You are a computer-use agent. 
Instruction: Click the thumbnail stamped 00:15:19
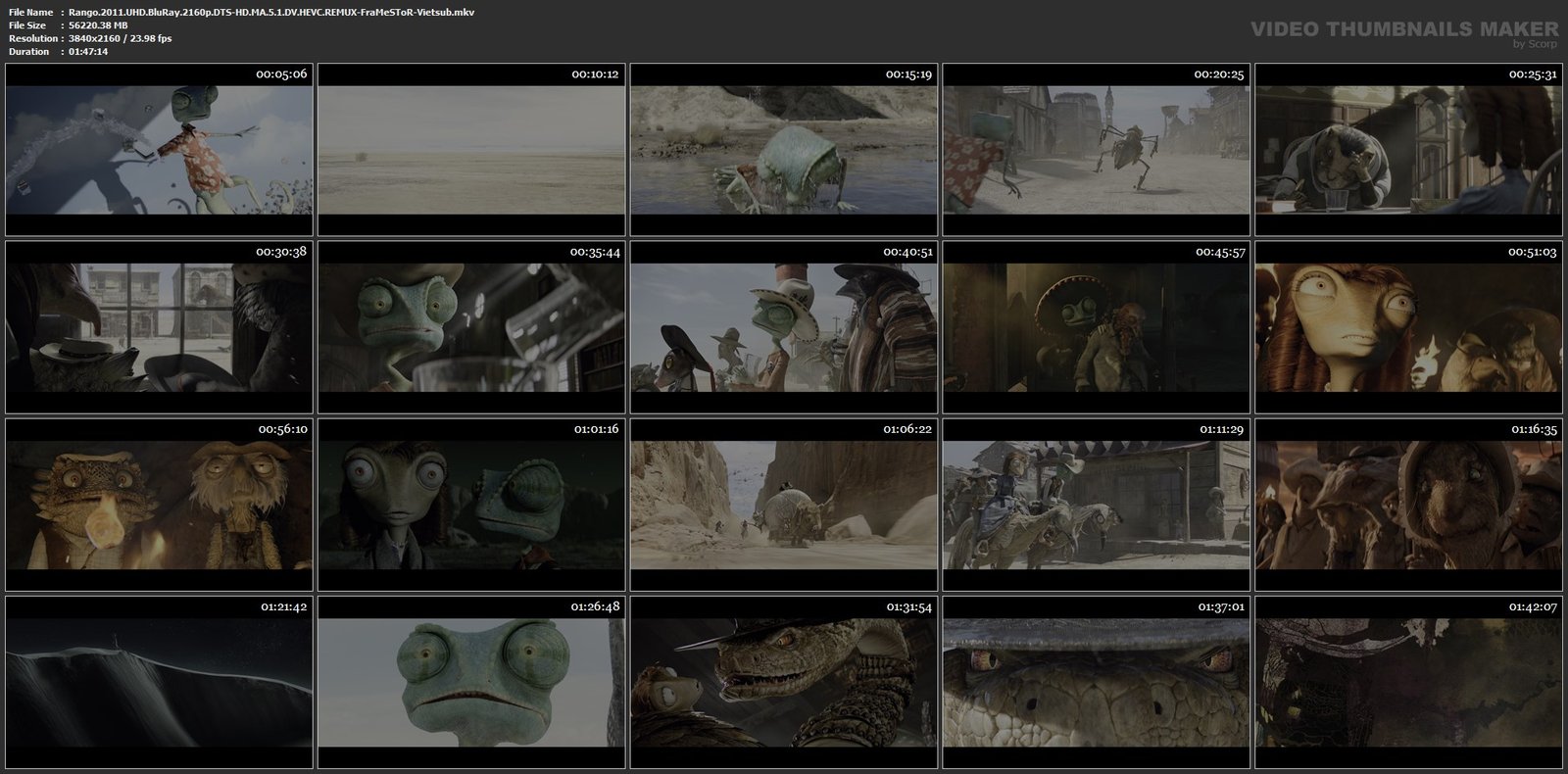784,150
